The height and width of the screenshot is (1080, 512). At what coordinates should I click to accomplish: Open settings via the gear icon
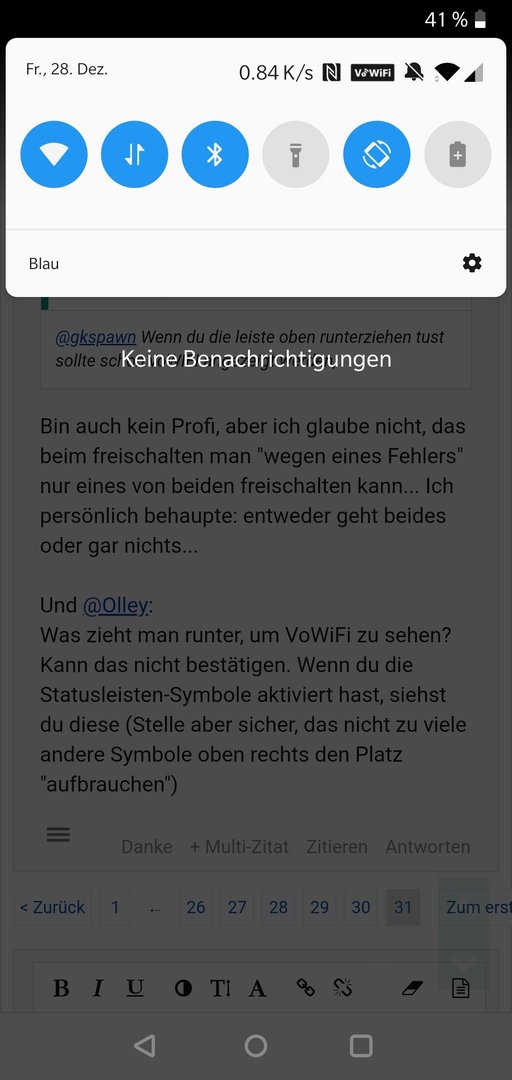click(472, 262)
